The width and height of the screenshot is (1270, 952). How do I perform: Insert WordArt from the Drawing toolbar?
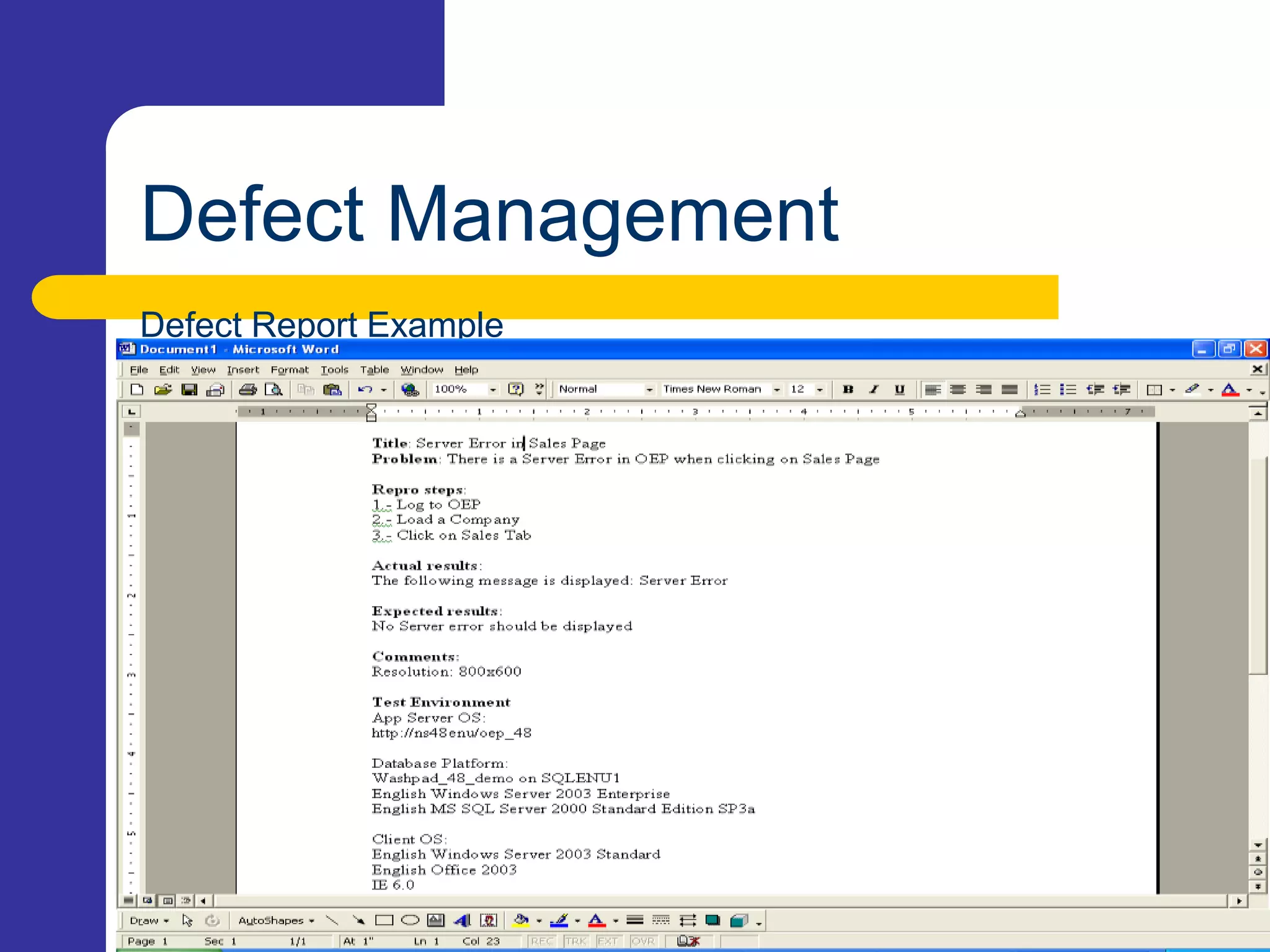coord(463,920)
